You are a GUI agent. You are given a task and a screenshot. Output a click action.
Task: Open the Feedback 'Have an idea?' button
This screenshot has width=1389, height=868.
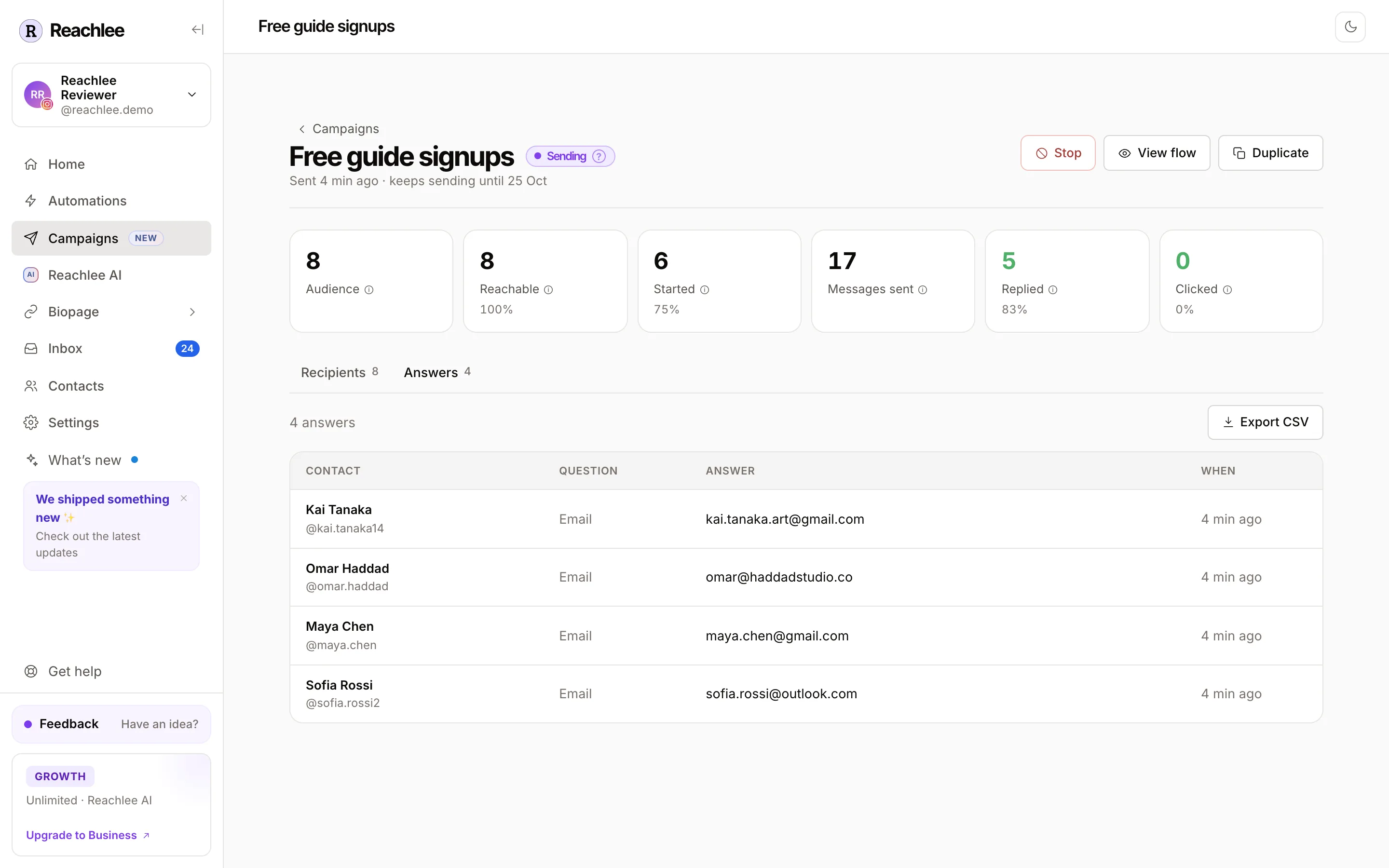111,724
